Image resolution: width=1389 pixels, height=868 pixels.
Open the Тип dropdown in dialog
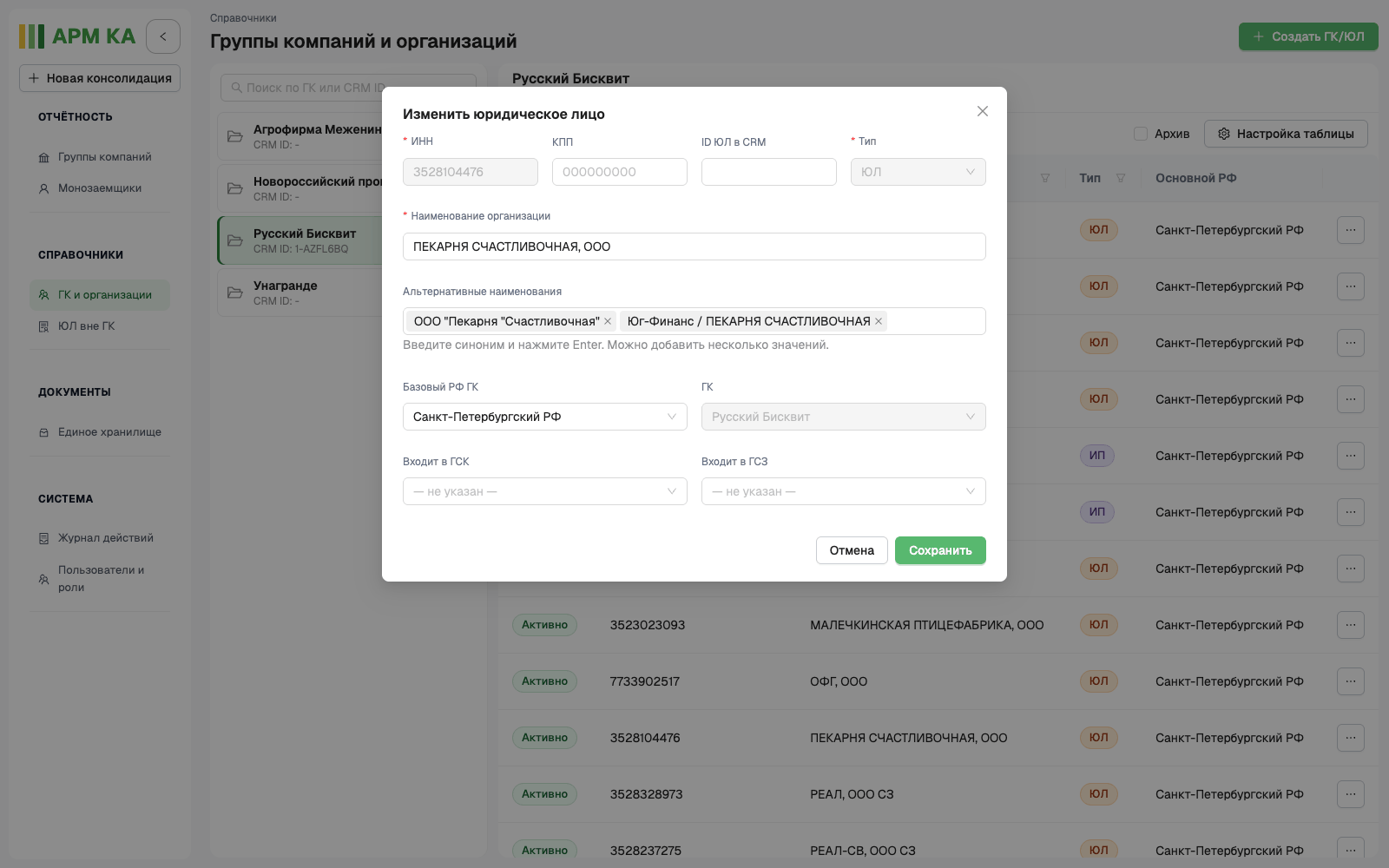[918, 172]
